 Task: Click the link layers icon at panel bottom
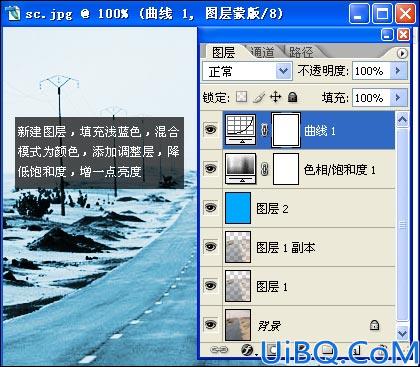219,349
